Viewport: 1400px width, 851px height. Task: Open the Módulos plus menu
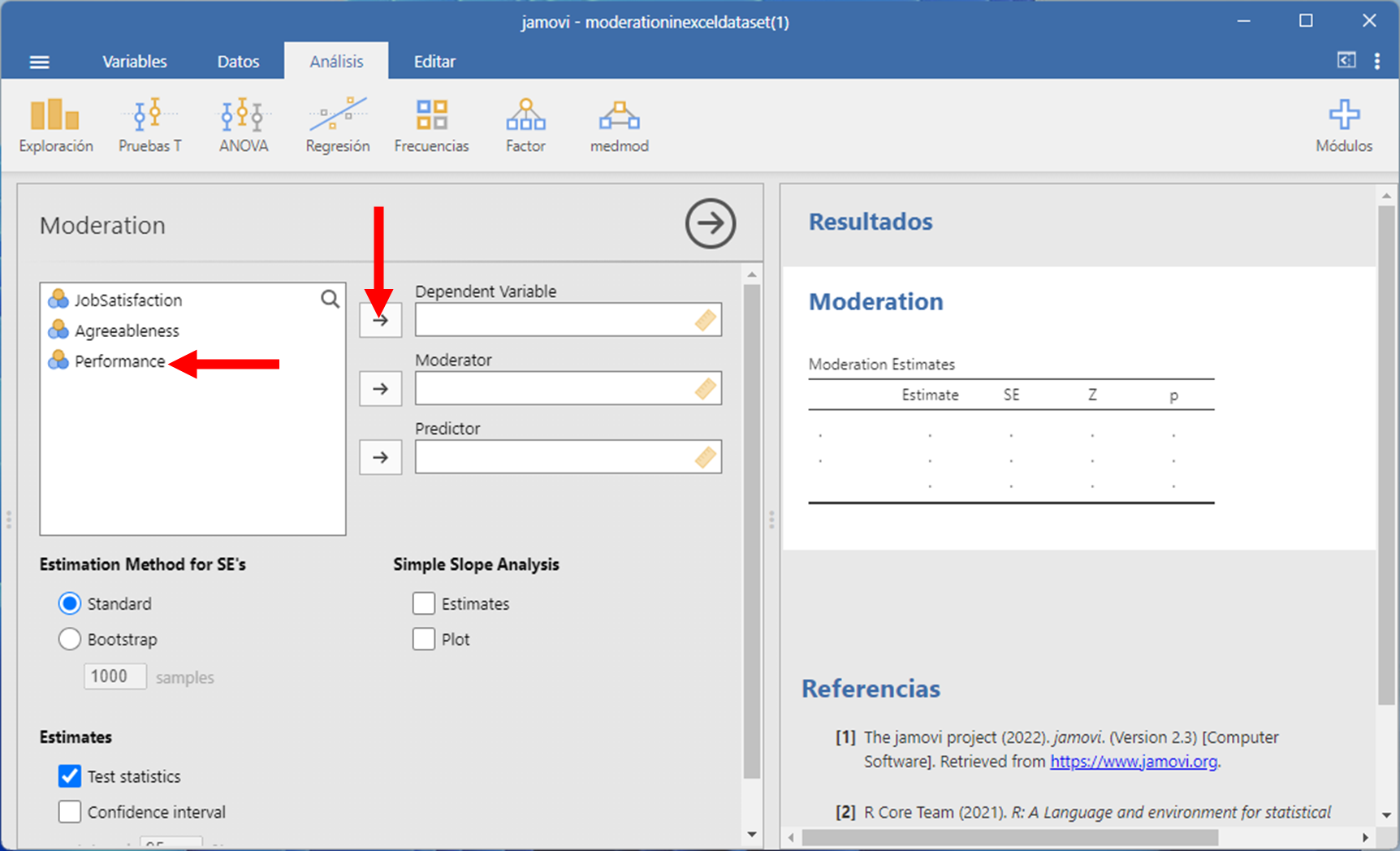(1344, 125)
